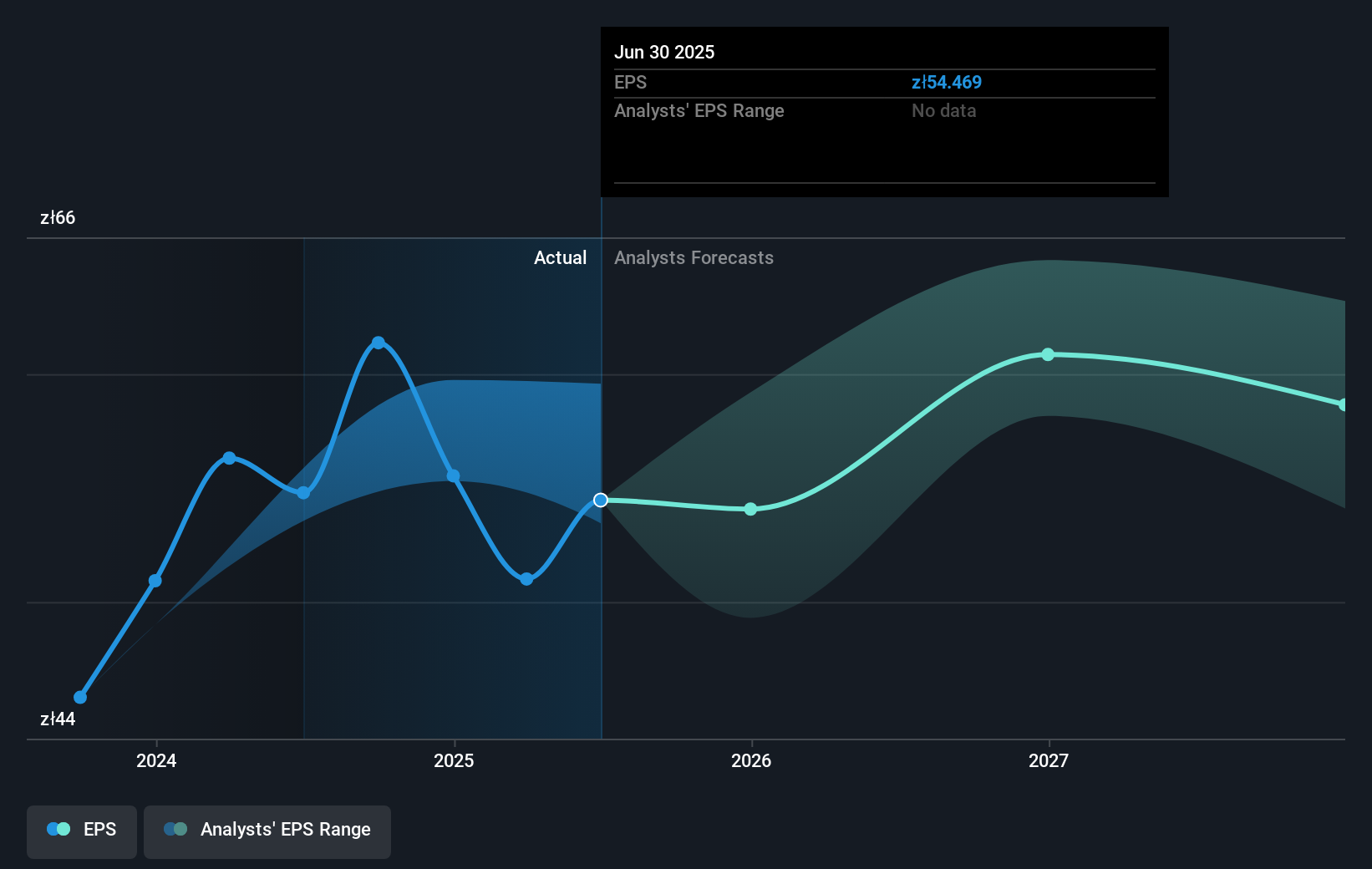Screen dimensions: 1372x869
Task: Expand the EPS value row in tooltip
Action: (x=631, y=82)
